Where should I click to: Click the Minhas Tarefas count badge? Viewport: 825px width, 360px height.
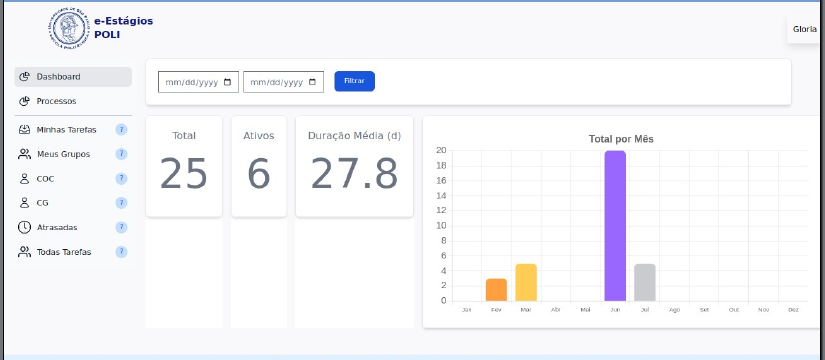tap(121, 129)
